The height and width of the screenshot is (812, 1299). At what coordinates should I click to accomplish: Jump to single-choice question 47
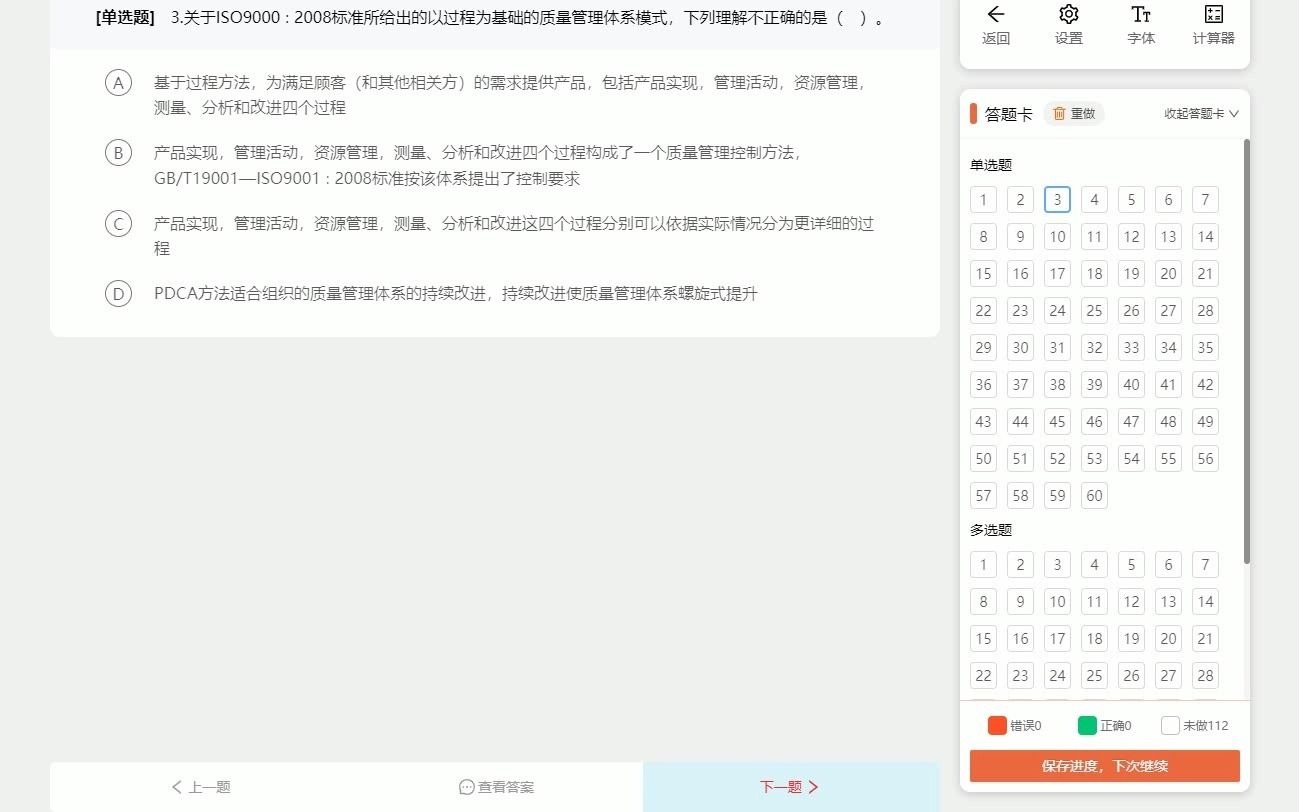(1131, 421)
